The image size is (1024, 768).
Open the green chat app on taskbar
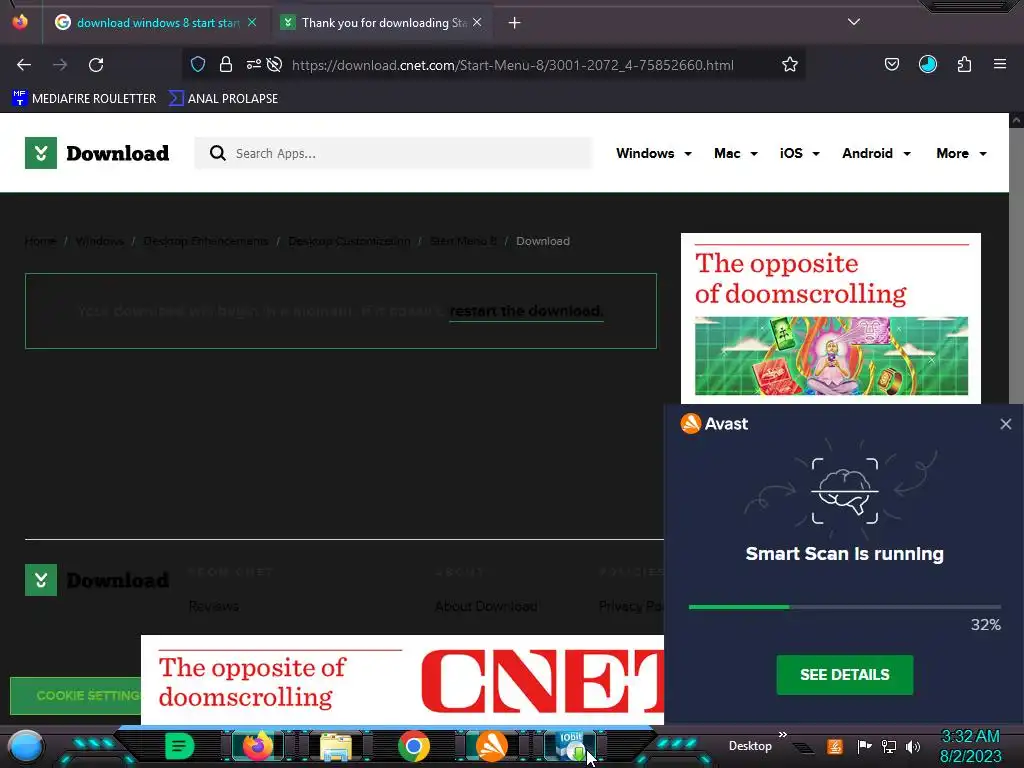[x=180, y=746]
